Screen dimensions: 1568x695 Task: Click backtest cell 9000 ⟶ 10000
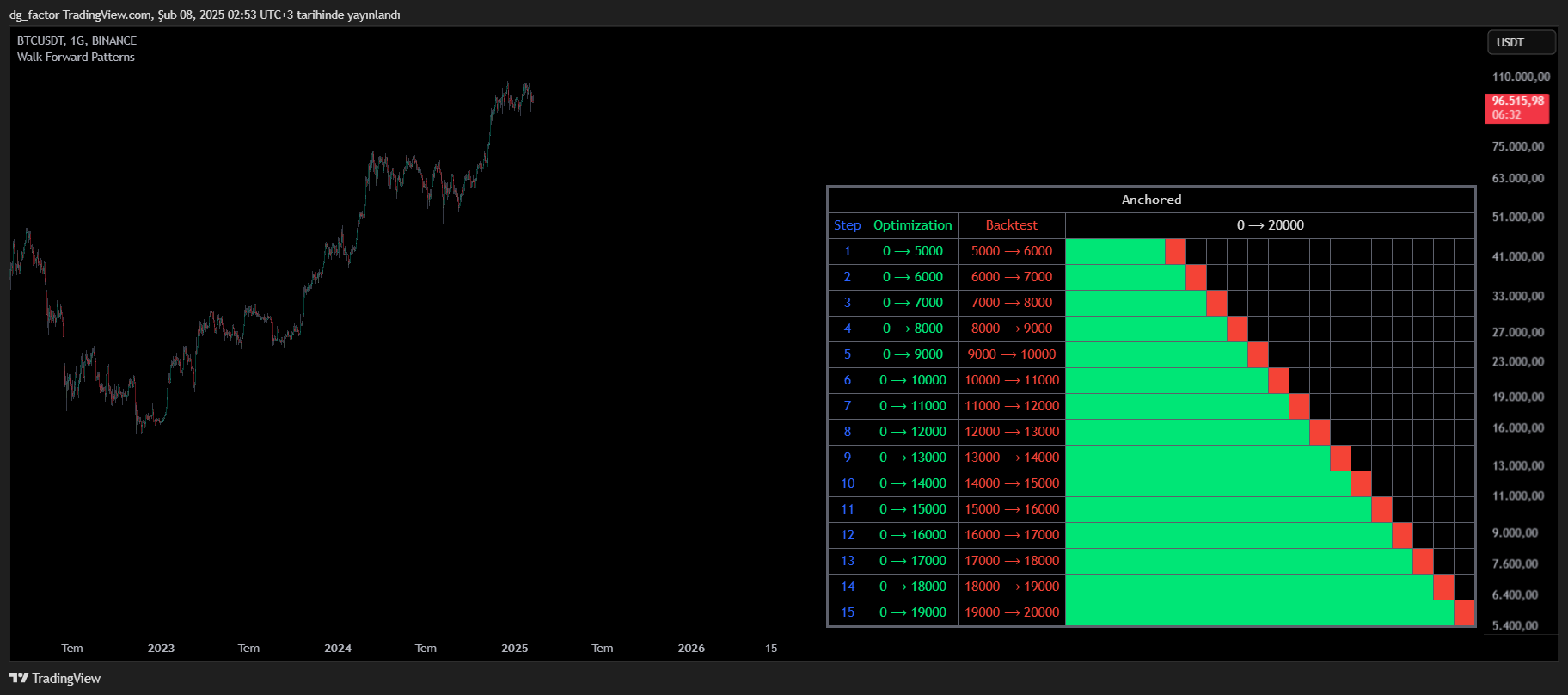coord(1011,354)
